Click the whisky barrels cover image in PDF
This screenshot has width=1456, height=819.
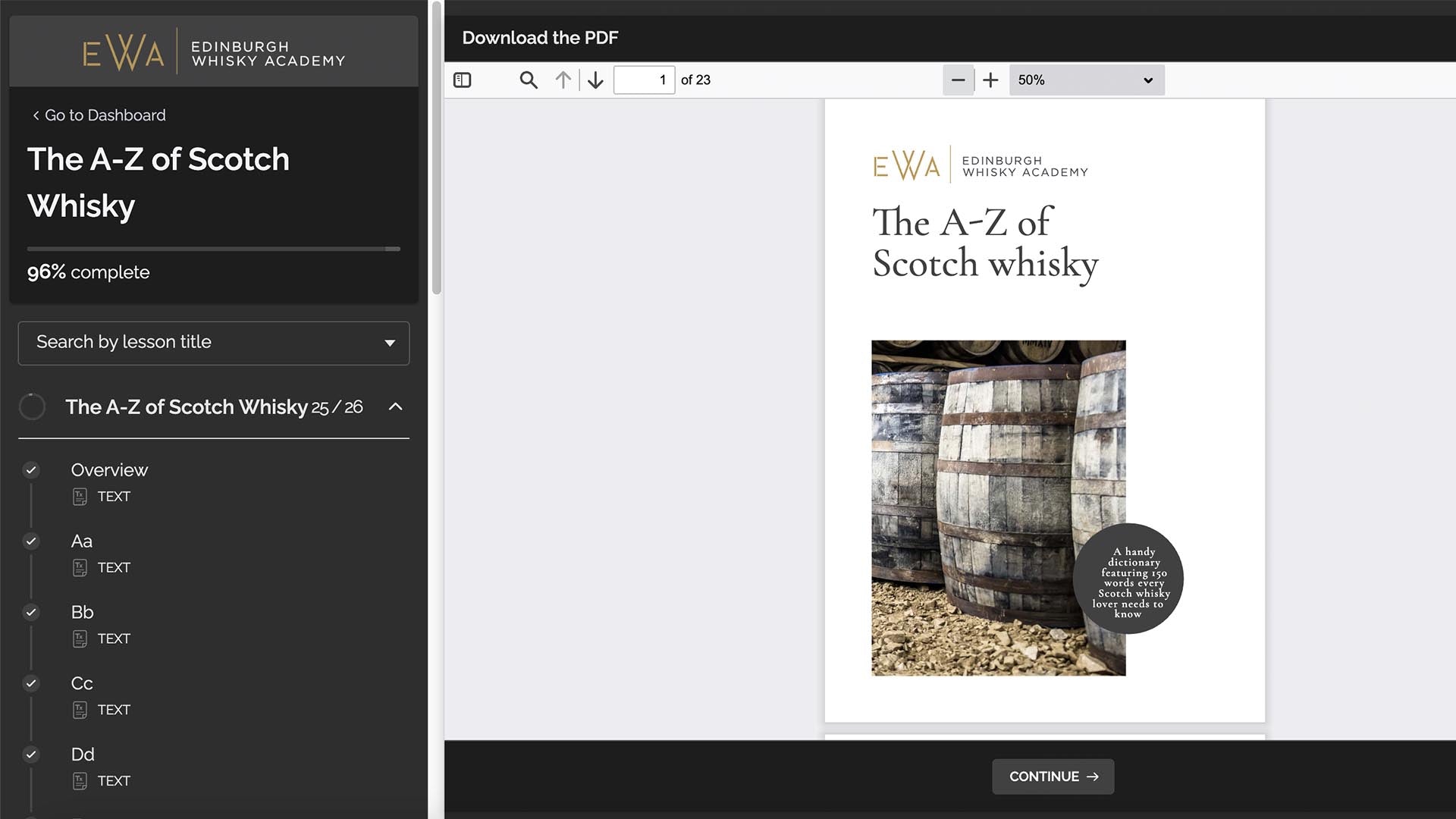coord(998,508)
